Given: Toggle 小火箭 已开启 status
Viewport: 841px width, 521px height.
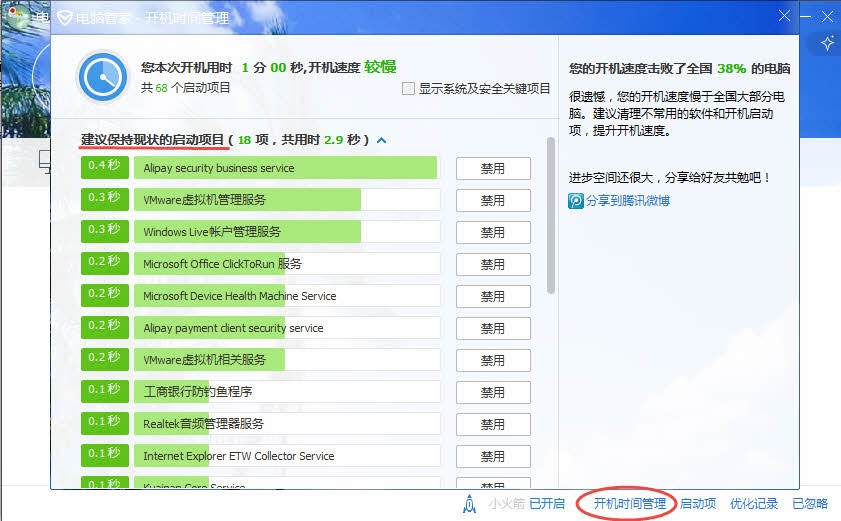Looking at the screenshot, I should pyautogui.click(x=547, y=504).
